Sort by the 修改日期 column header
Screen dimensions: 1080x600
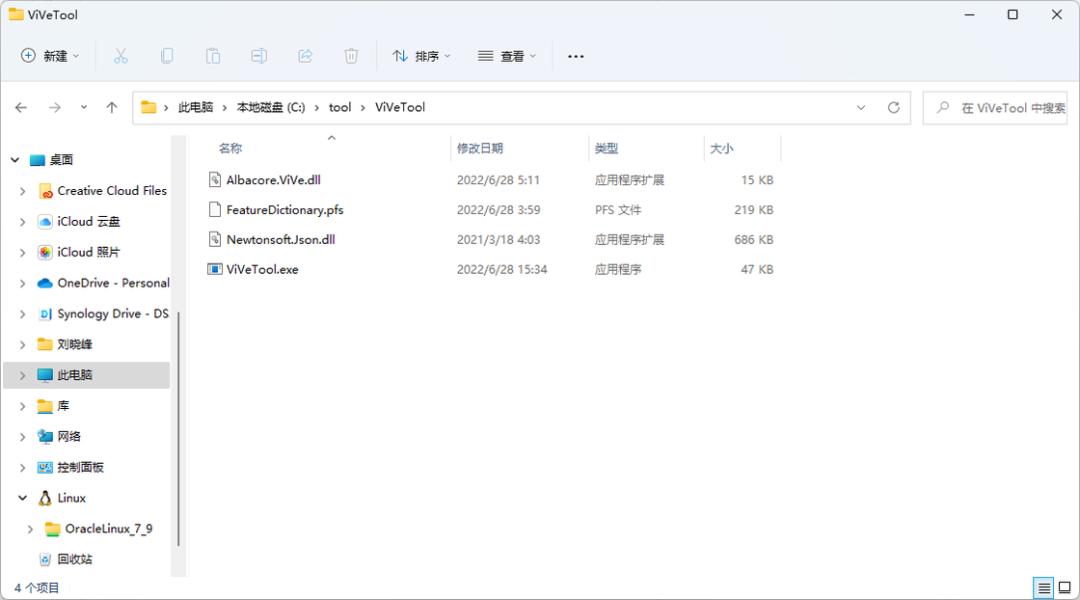[x=480, y=148]
